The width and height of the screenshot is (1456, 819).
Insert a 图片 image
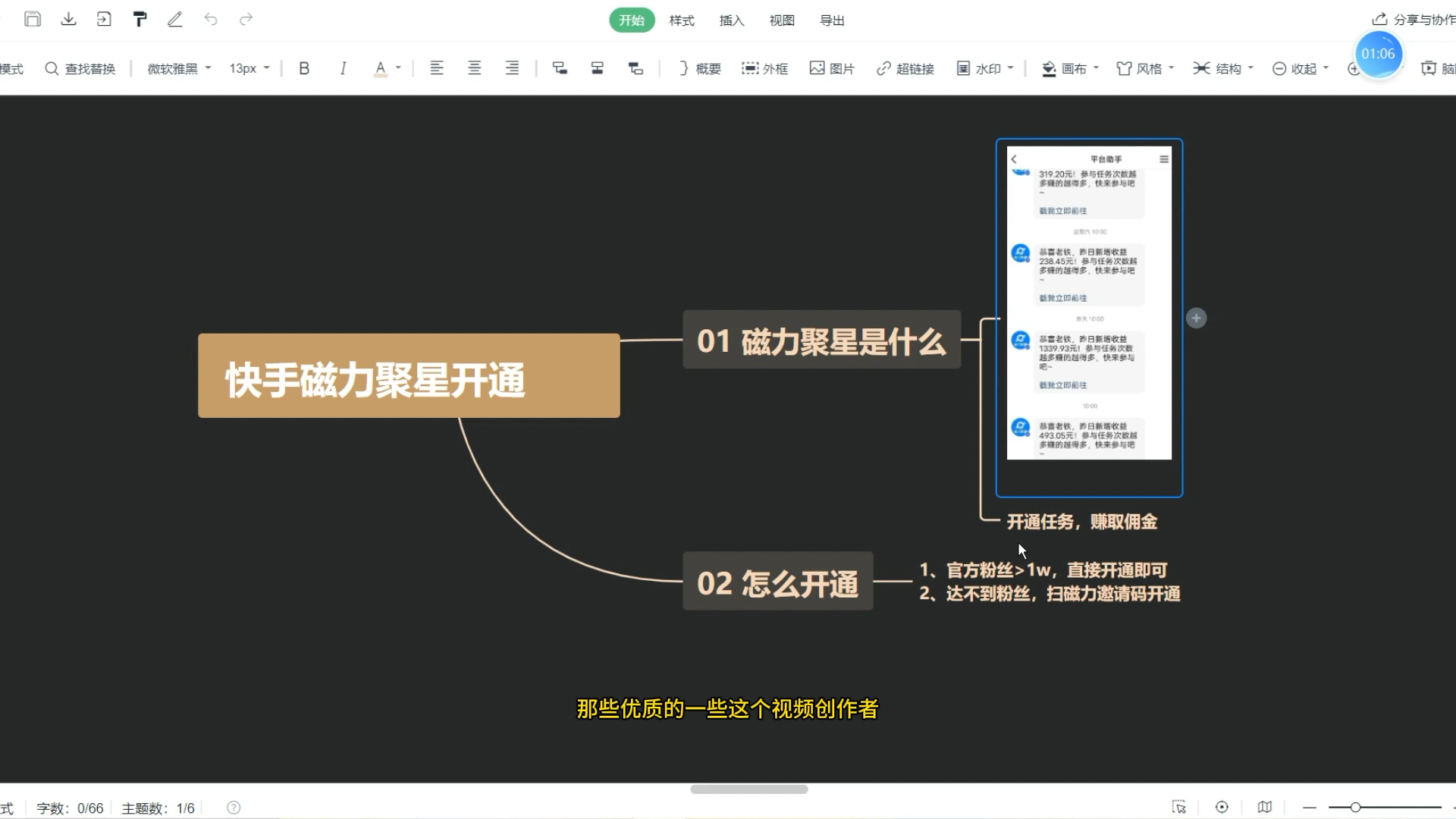pos(832,68)
